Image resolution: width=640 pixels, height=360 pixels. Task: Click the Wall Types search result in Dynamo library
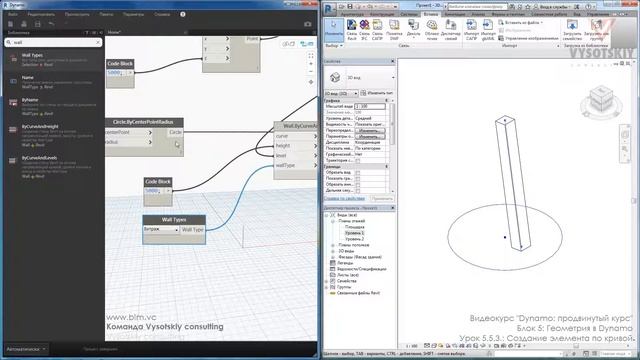tap(54, 60)
